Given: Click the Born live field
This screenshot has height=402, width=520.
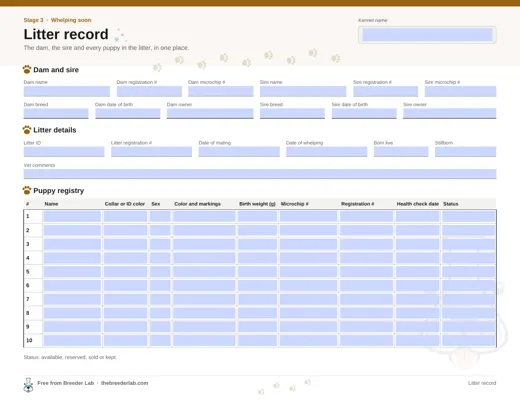Looking at the screenshot, I should [x=401, y=152].
